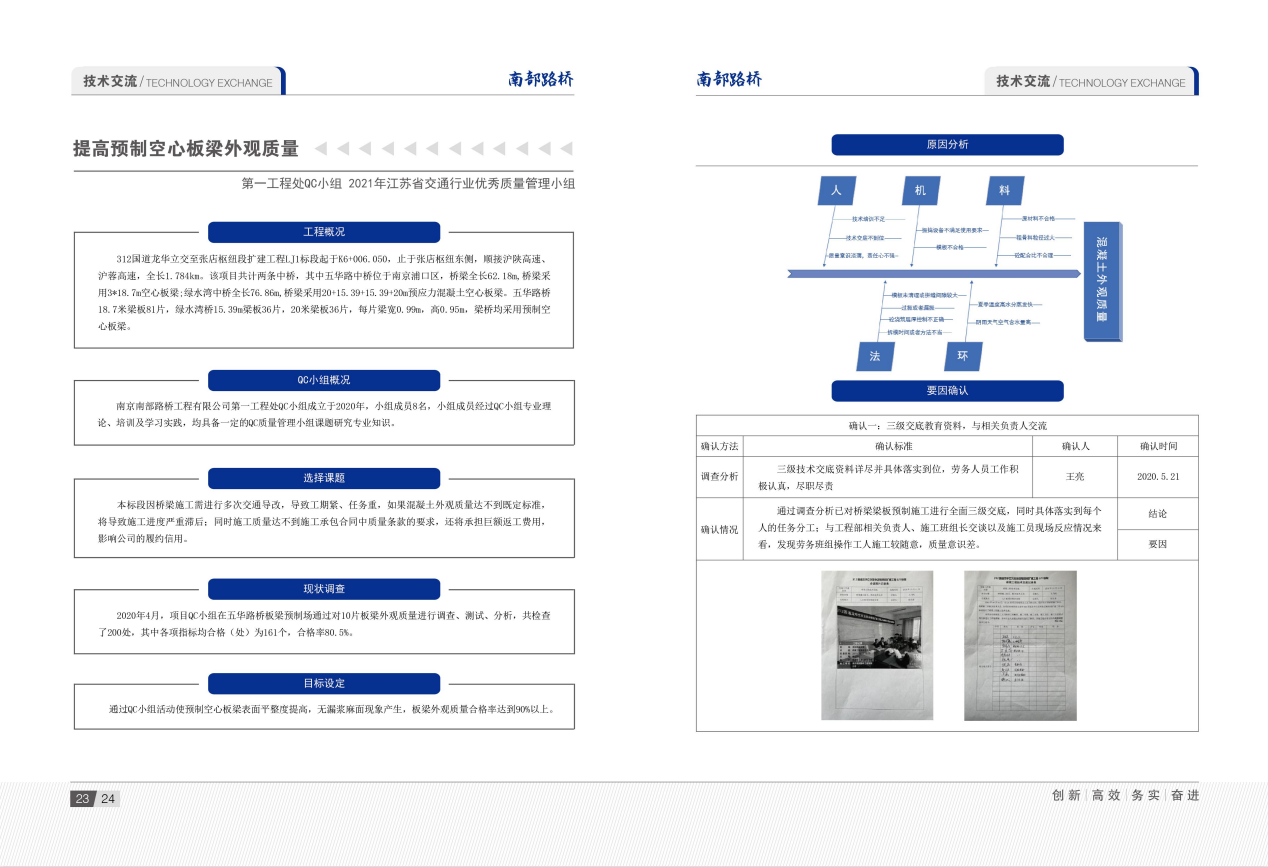Click the paragraph starting 南京南部路桥工程有限公司

coord(324,414)
